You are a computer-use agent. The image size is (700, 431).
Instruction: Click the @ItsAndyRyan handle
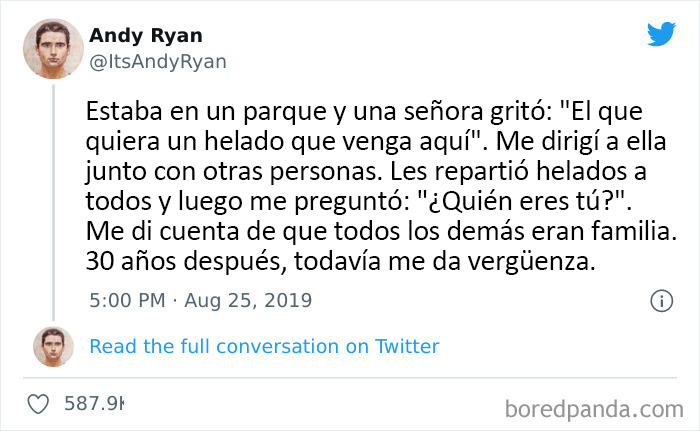pyautogui.click(x=158, y=61)
